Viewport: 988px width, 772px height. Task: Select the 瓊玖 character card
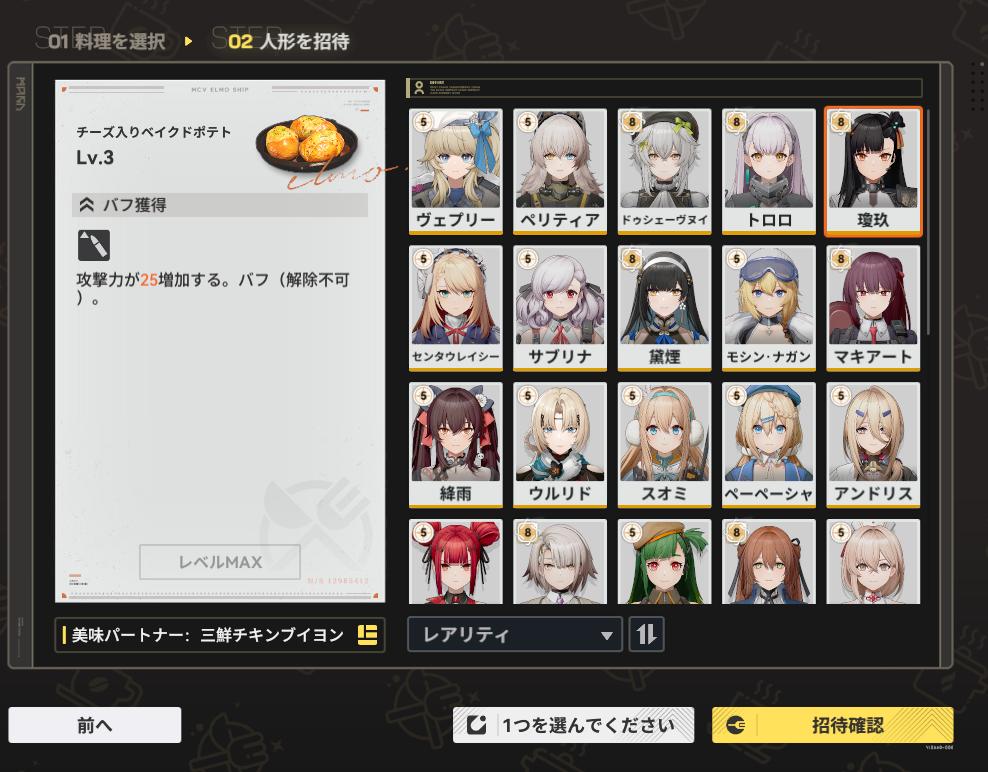(x=873, y=171)
